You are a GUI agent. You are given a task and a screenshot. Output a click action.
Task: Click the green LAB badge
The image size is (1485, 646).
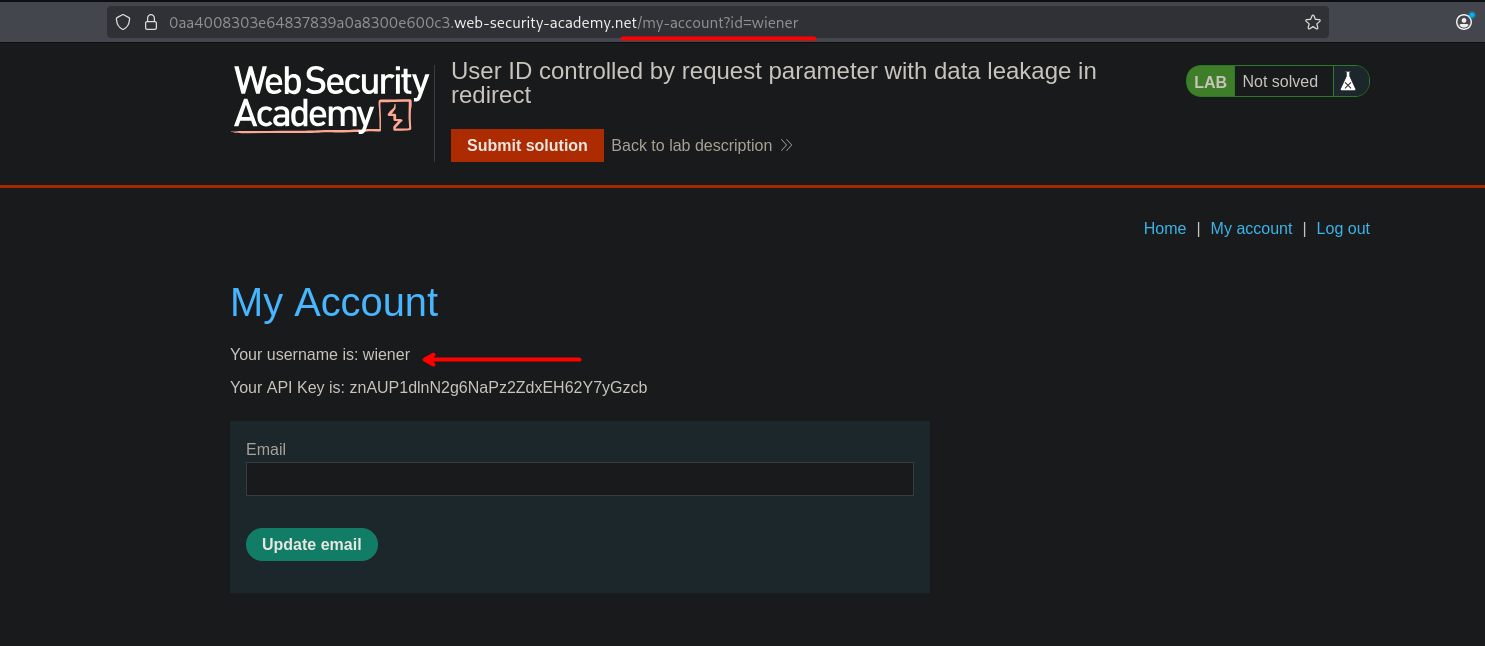pos(1210,82)
